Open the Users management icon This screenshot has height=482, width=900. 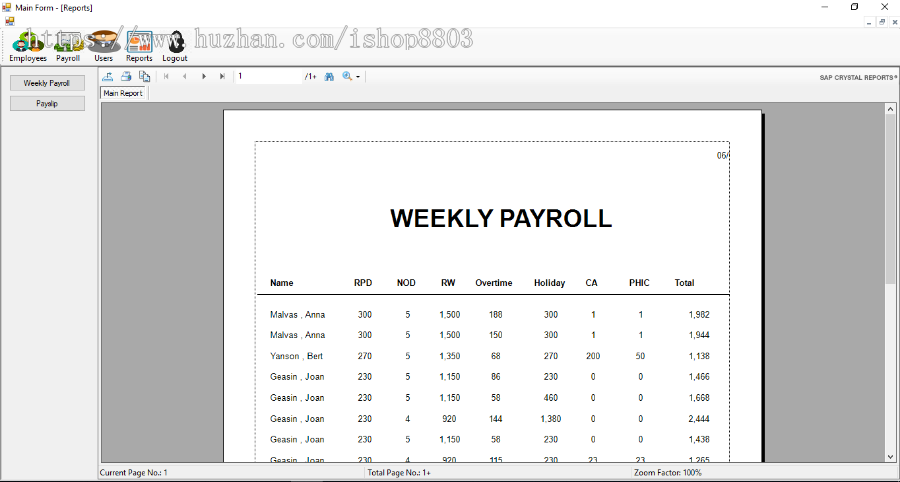(x=103, y=44)
